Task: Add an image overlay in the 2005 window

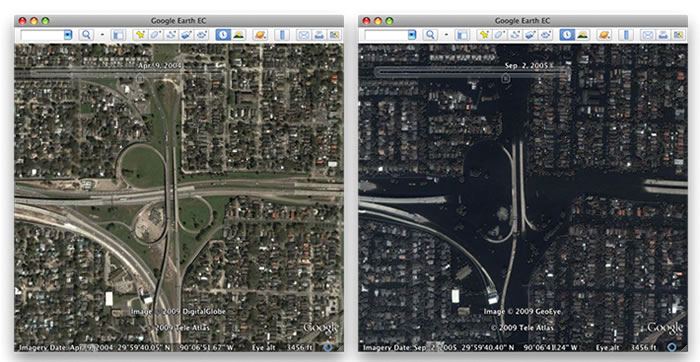Action: click(x=530, y=35)
